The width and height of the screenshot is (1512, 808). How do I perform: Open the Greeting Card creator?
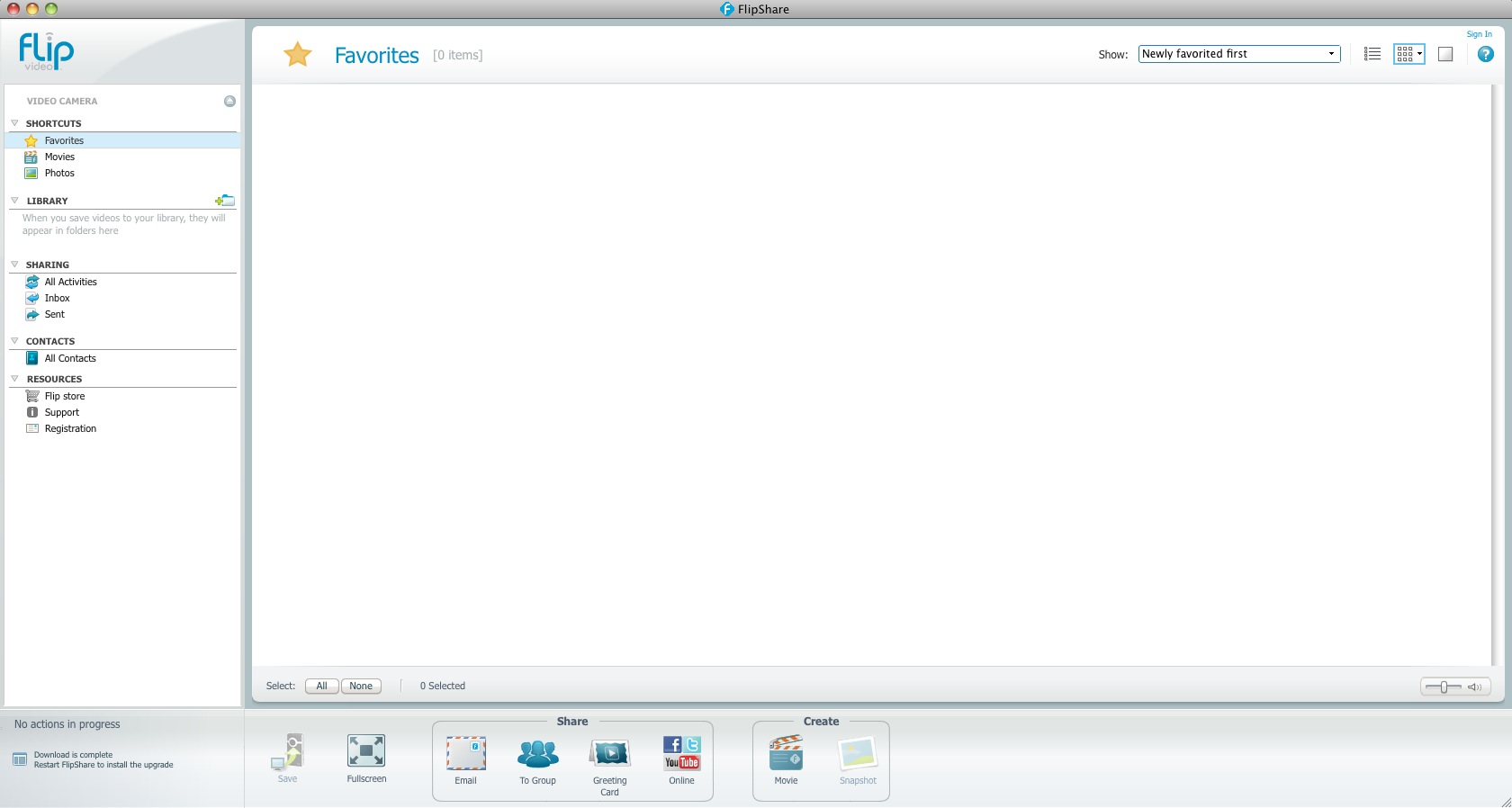(x=609, y=754)
